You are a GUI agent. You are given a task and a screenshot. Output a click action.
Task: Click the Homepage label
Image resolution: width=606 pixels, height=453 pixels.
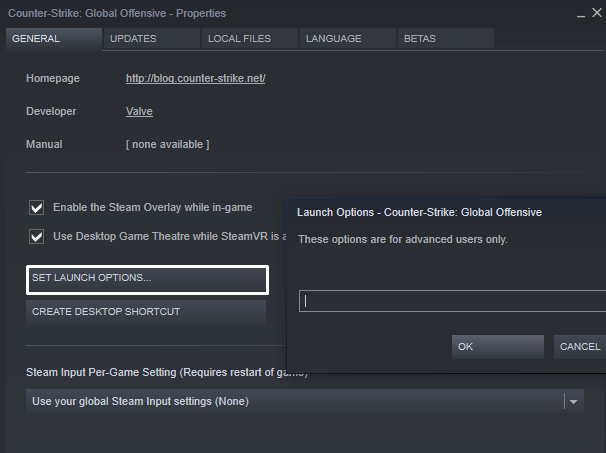pyautogui.click(x=53, y=78)
